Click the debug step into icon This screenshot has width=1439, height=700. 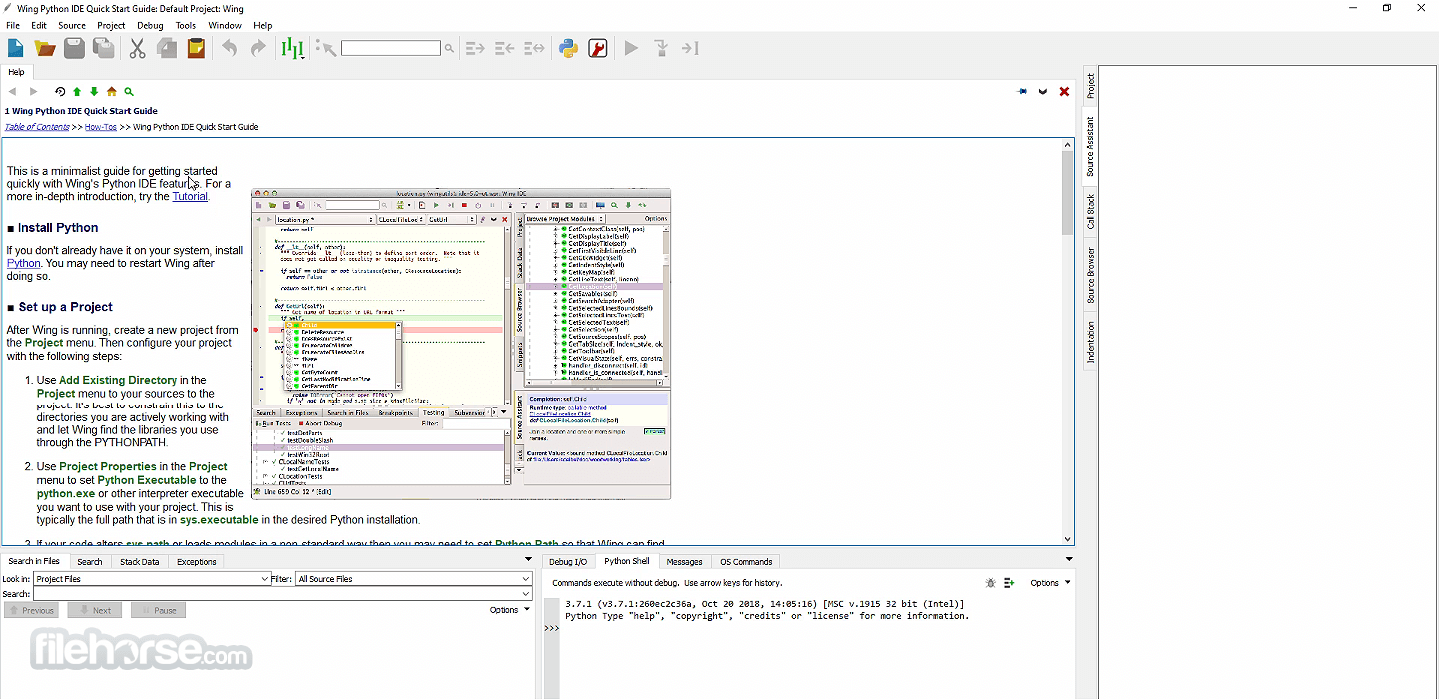pyautogui.click(x=661, y=48)
